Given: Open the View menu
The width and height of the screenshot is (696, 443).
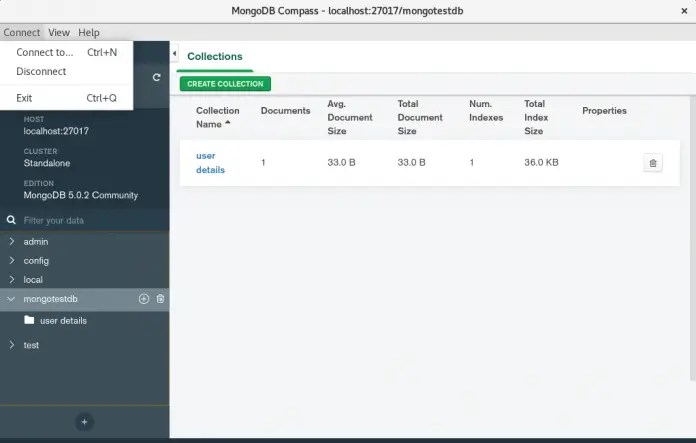Looking at the screenshot, I should coord(59,33).
